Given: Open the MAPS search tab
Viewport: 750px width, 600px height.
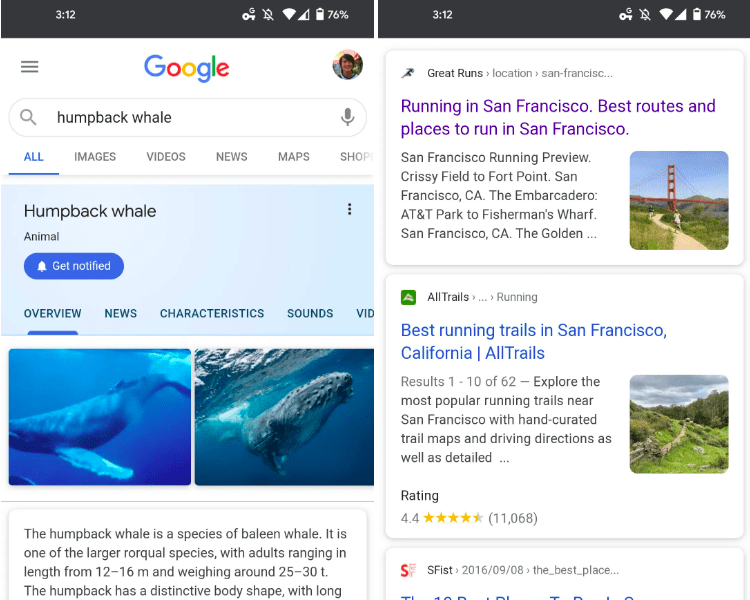Looking at the screenshot, I should pyautogui.click(x=293, y=157).
